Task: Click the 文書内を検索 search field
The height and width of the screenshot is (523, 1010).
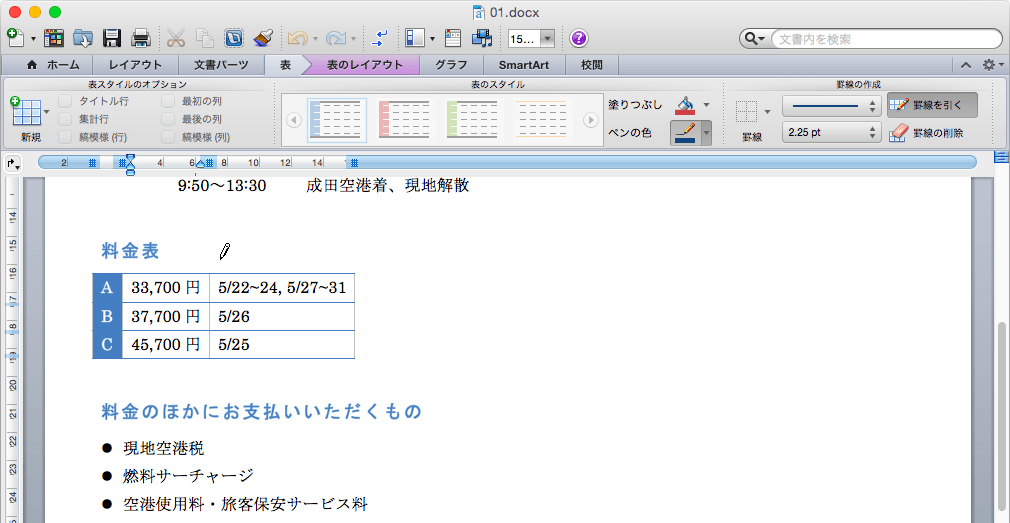Action: (886, 39)
